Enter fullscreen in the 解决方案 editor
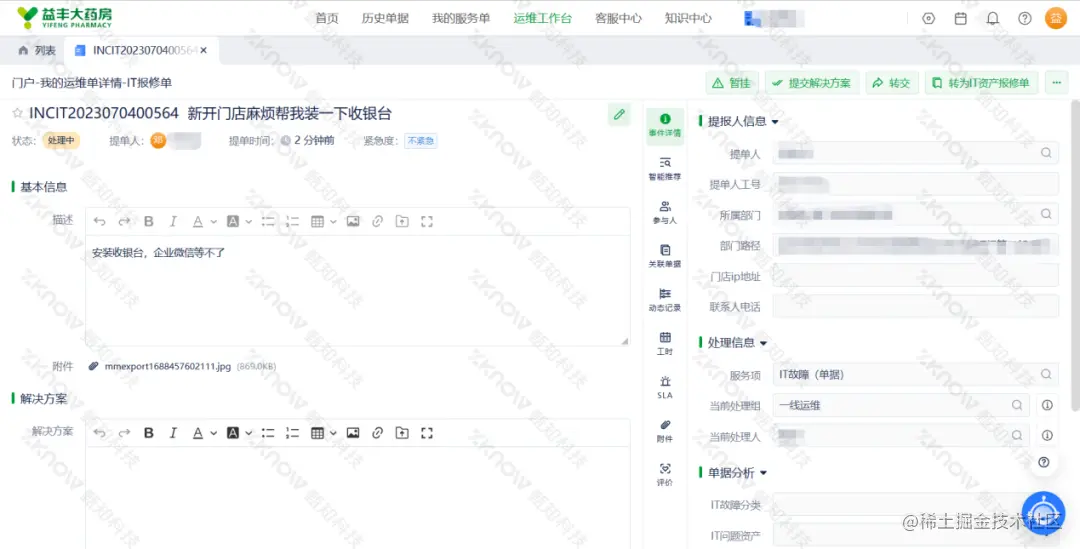The height and width of the screenshot is (549, 1080). coord(426,433)
